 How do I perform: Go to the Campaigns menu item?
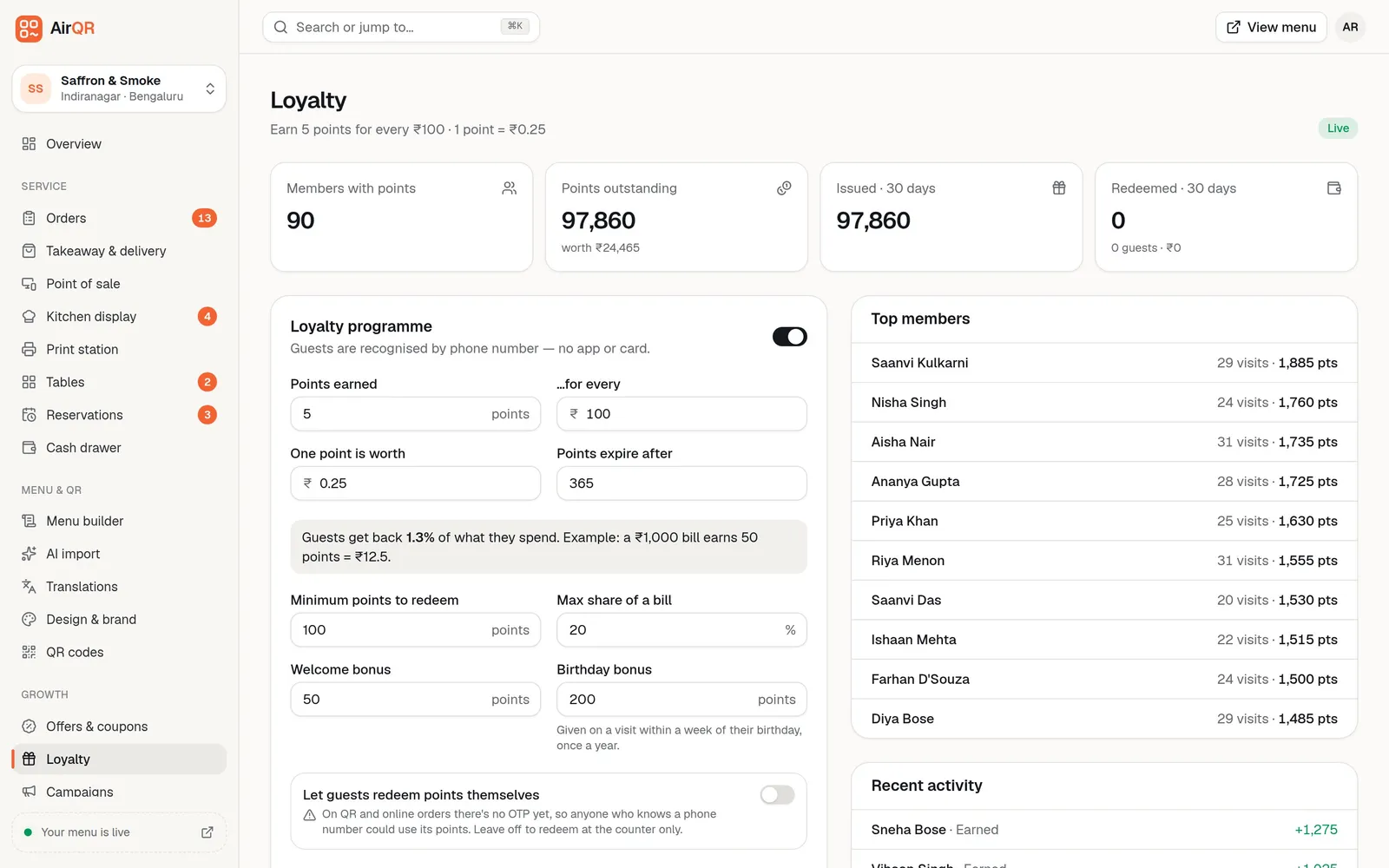tap(119, 792)
